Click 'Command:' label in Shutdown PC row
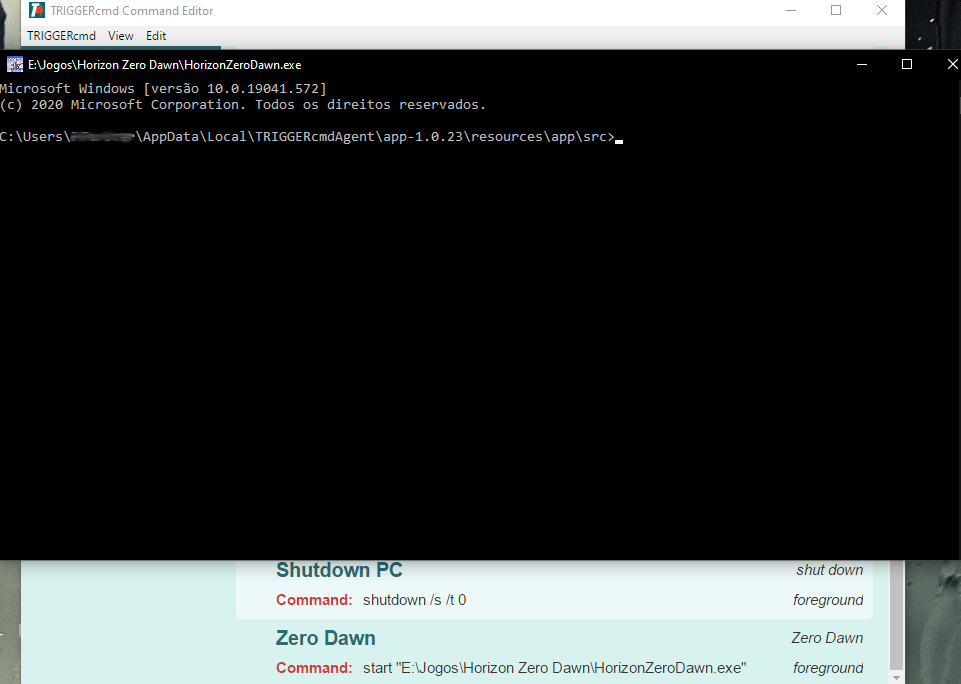Viewport: 961px width, 684px height. 314,600
